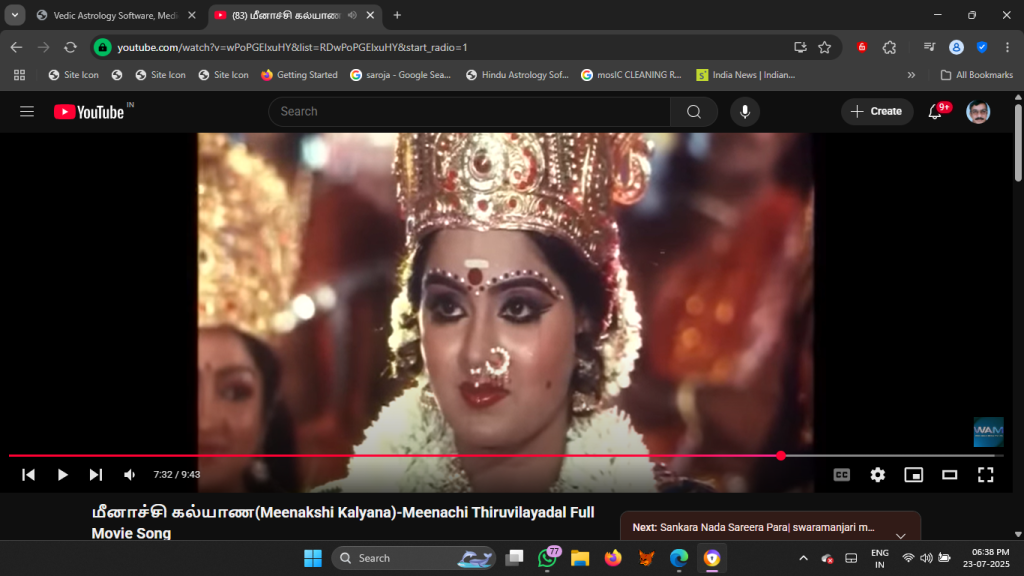This screenshot has height=576, width=1024.
Task: Toggle closed captions on the video
Action: pos(842,475)
